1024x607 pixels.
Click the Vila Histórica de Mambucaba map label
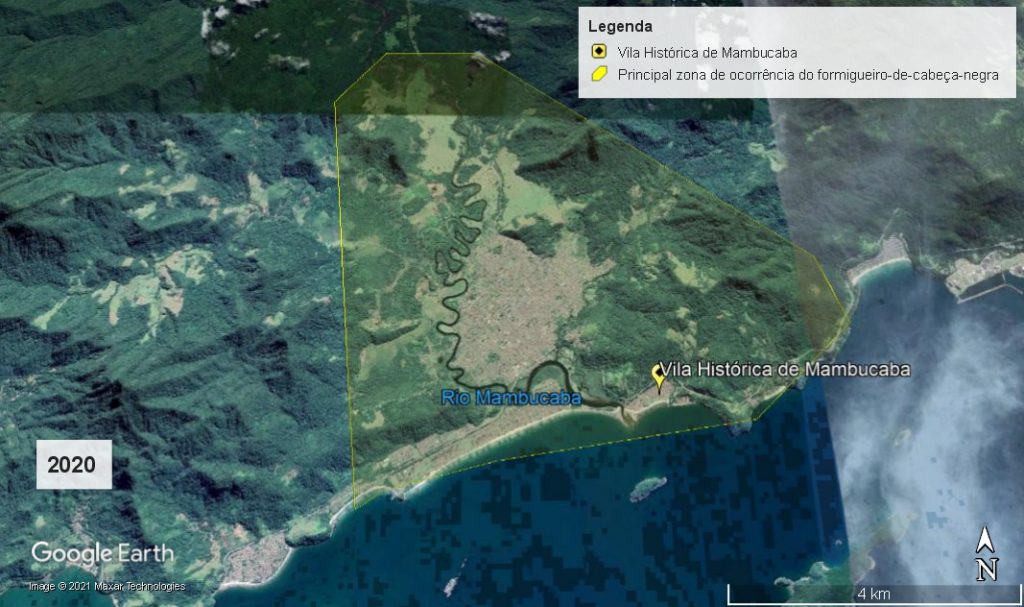(x=786, y=369)
